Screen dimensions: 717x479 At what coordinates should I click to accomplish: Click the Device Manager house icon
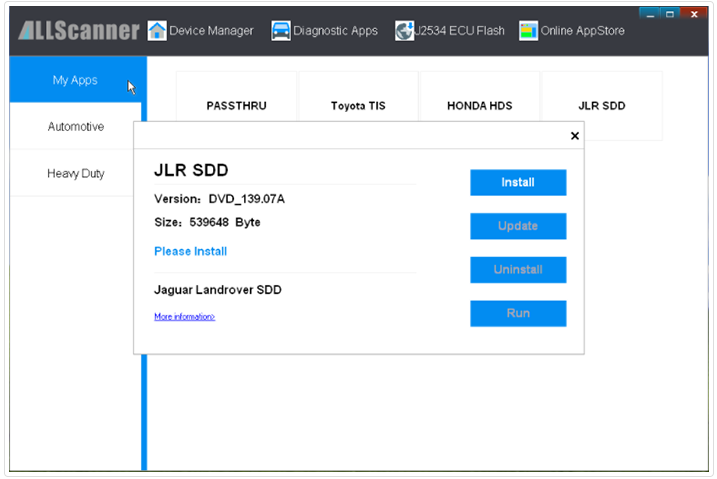(x=157, y=31)
